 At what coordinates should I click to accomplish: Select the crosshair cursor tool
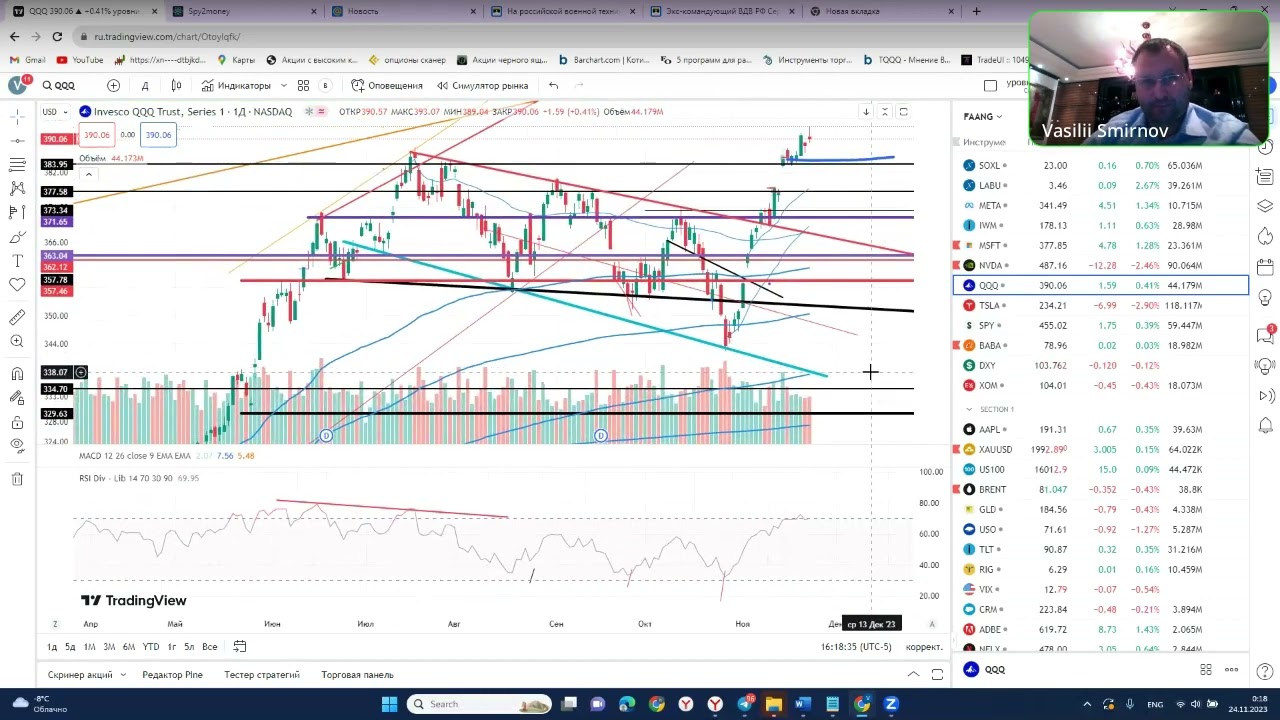pyautogui.click(x=17, y=116)
